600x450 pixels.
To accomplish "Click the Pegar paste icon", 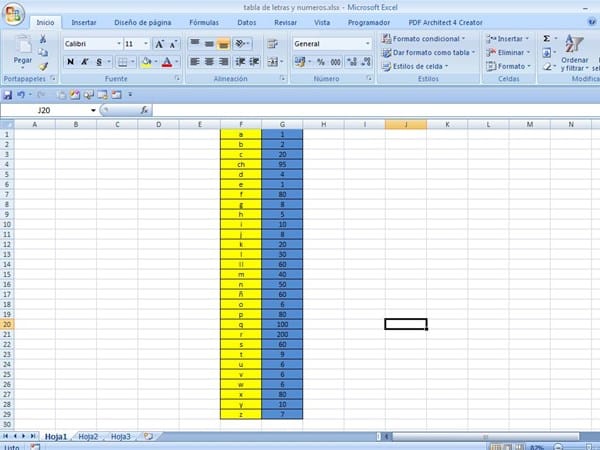I will [x=23, y=45].
